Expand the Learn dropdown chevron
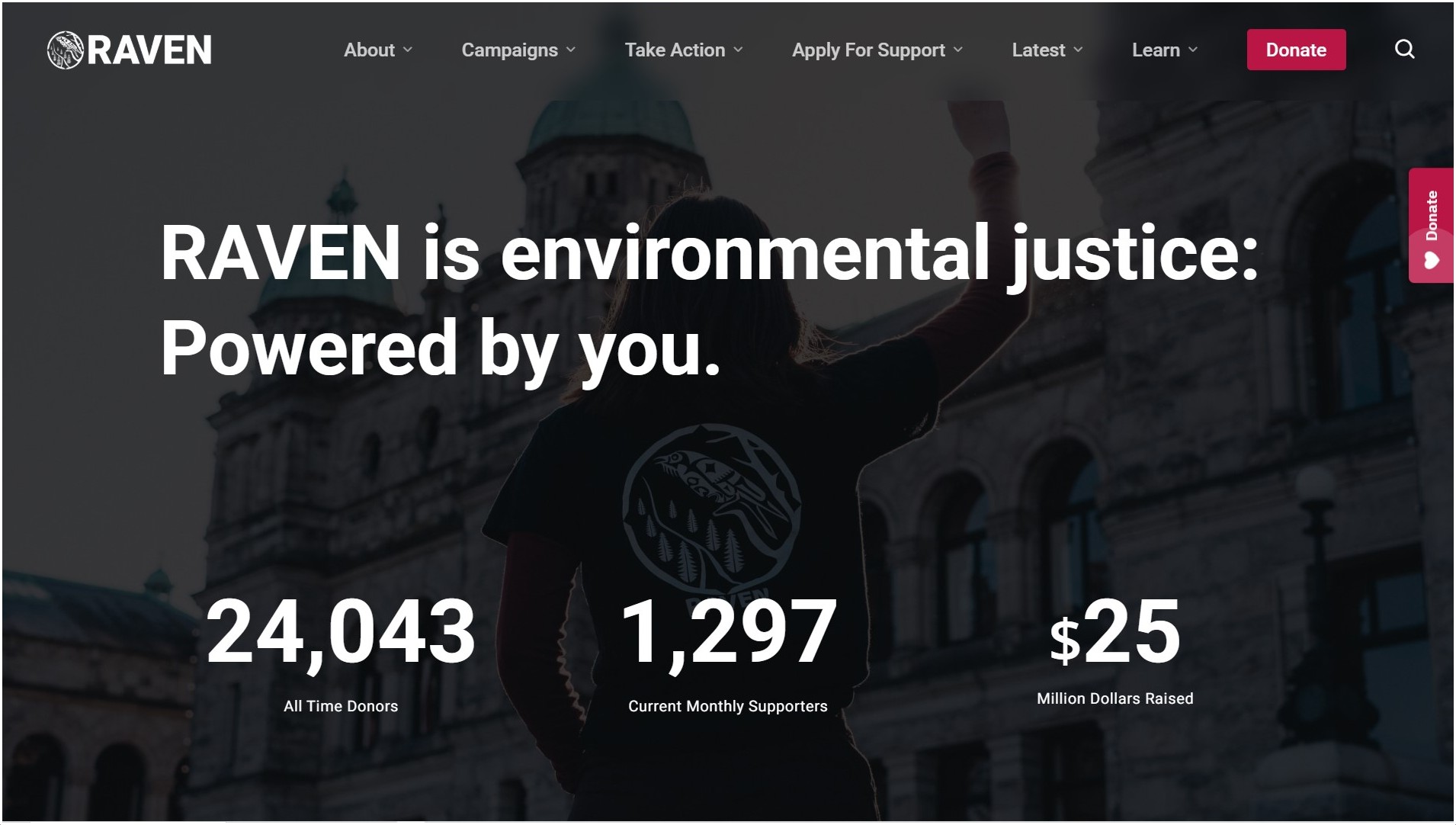 [x=1193, y=50]
